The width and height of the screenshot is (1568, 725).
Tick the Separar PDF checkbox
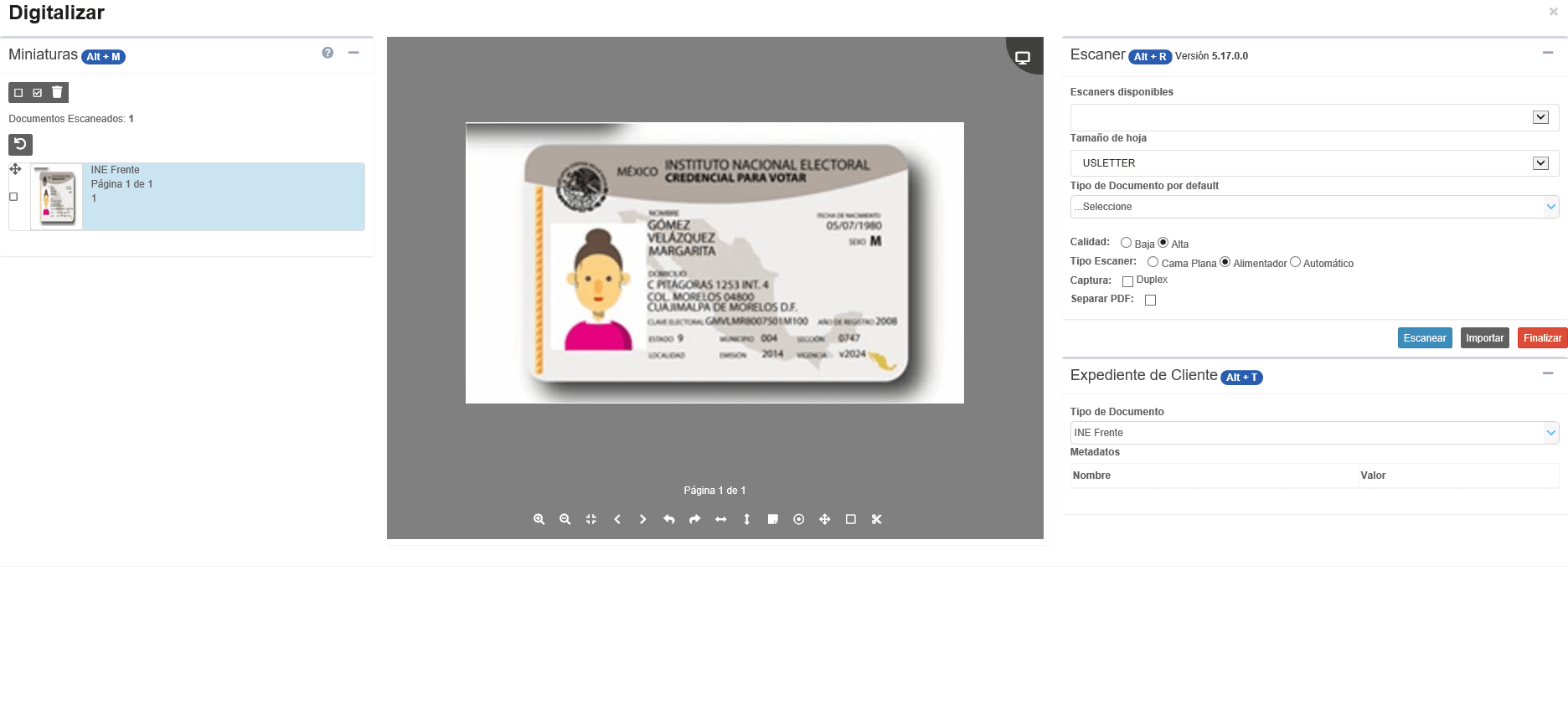pyautogui.click(x=1150, y=300)
